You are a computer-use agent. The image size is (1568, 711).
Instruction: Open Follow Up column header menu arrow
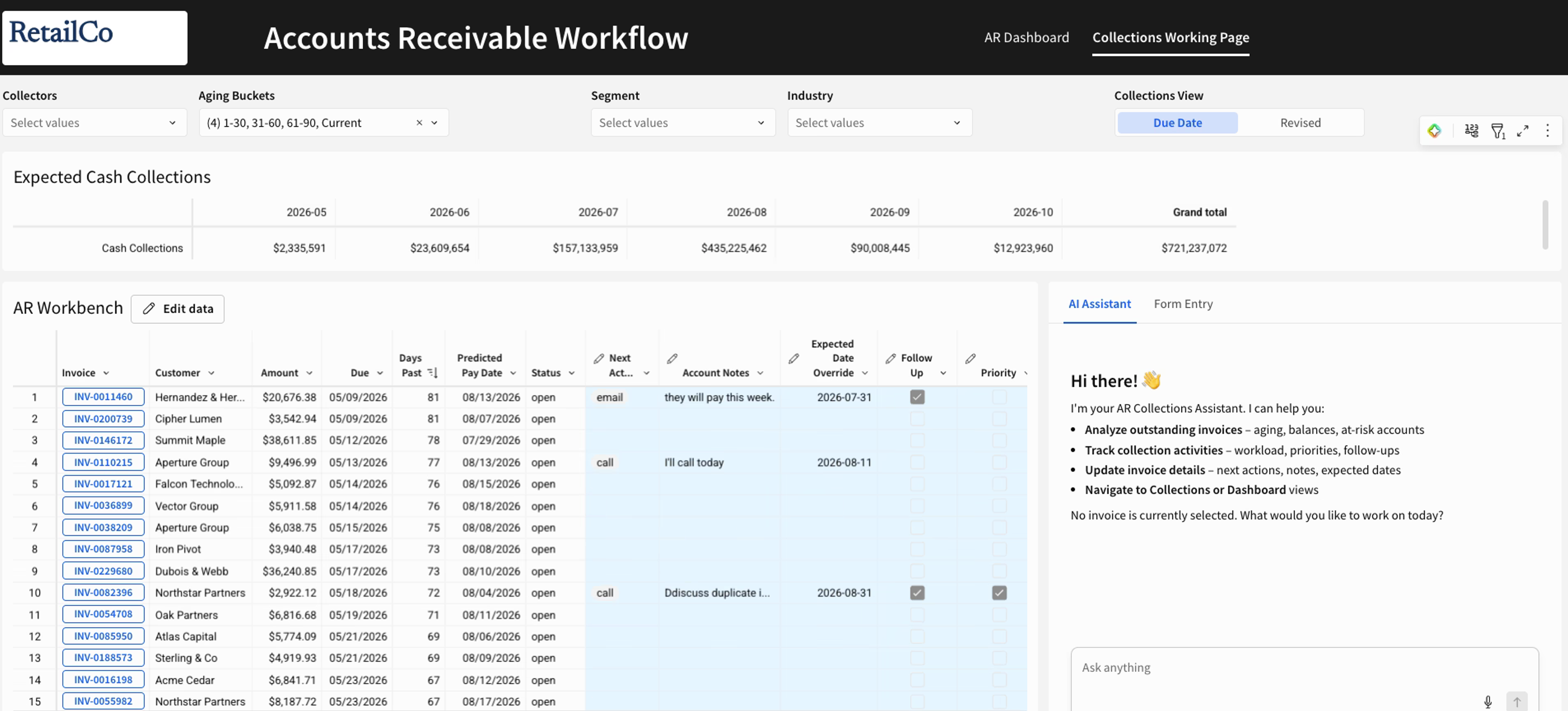(x=943, y=373)
